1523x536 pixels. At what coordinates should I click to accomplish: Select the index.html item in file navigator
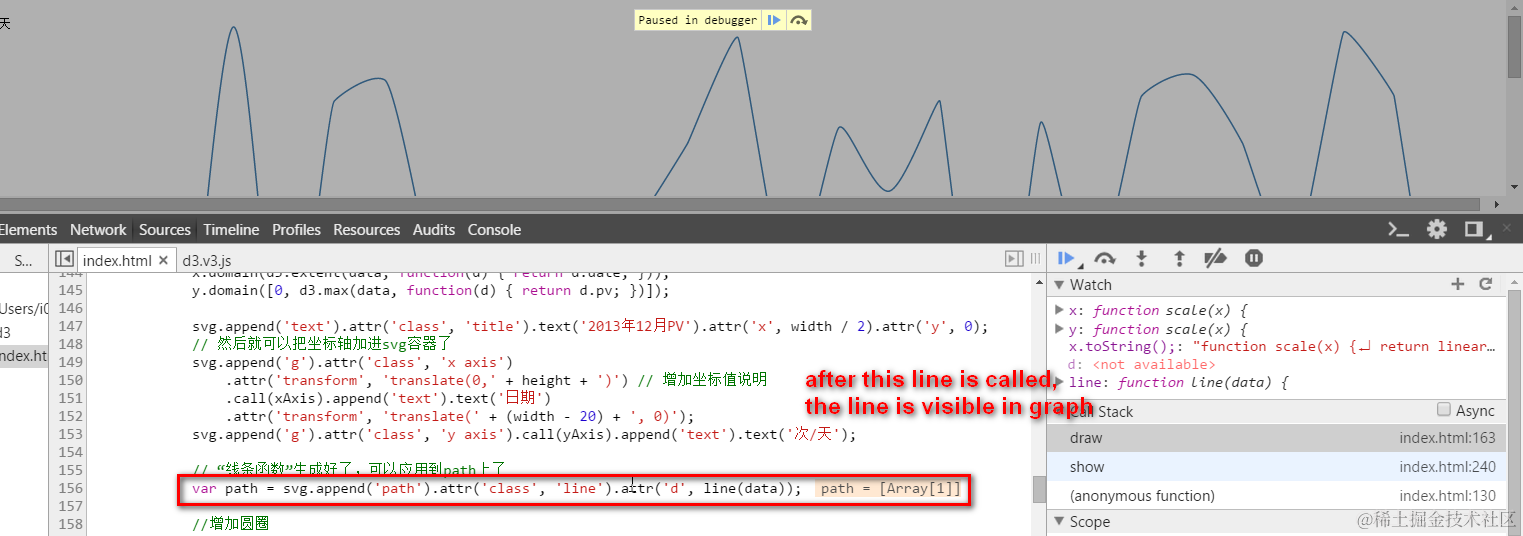(x=24, y=355)
